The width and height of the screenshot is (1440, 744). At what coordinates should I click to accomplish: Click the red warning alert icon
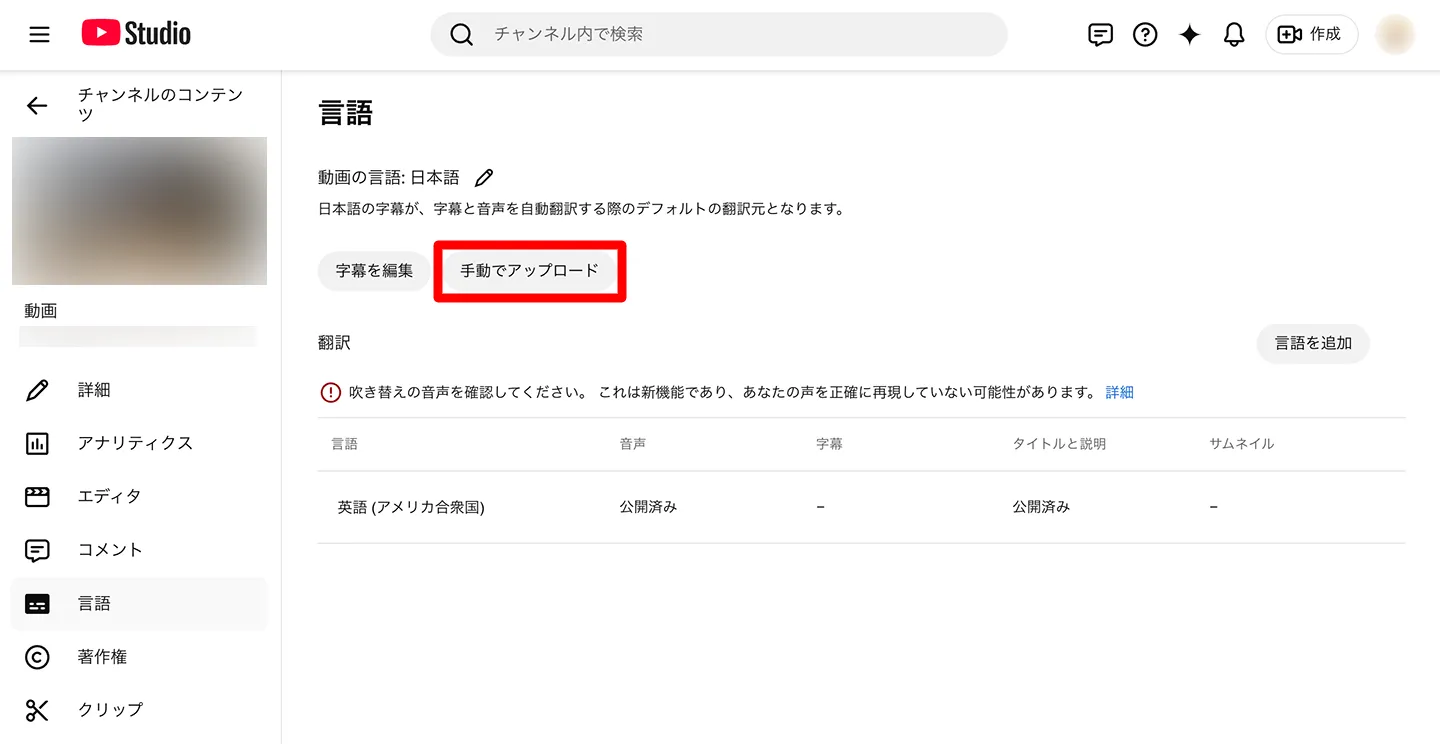click(330, 393)
